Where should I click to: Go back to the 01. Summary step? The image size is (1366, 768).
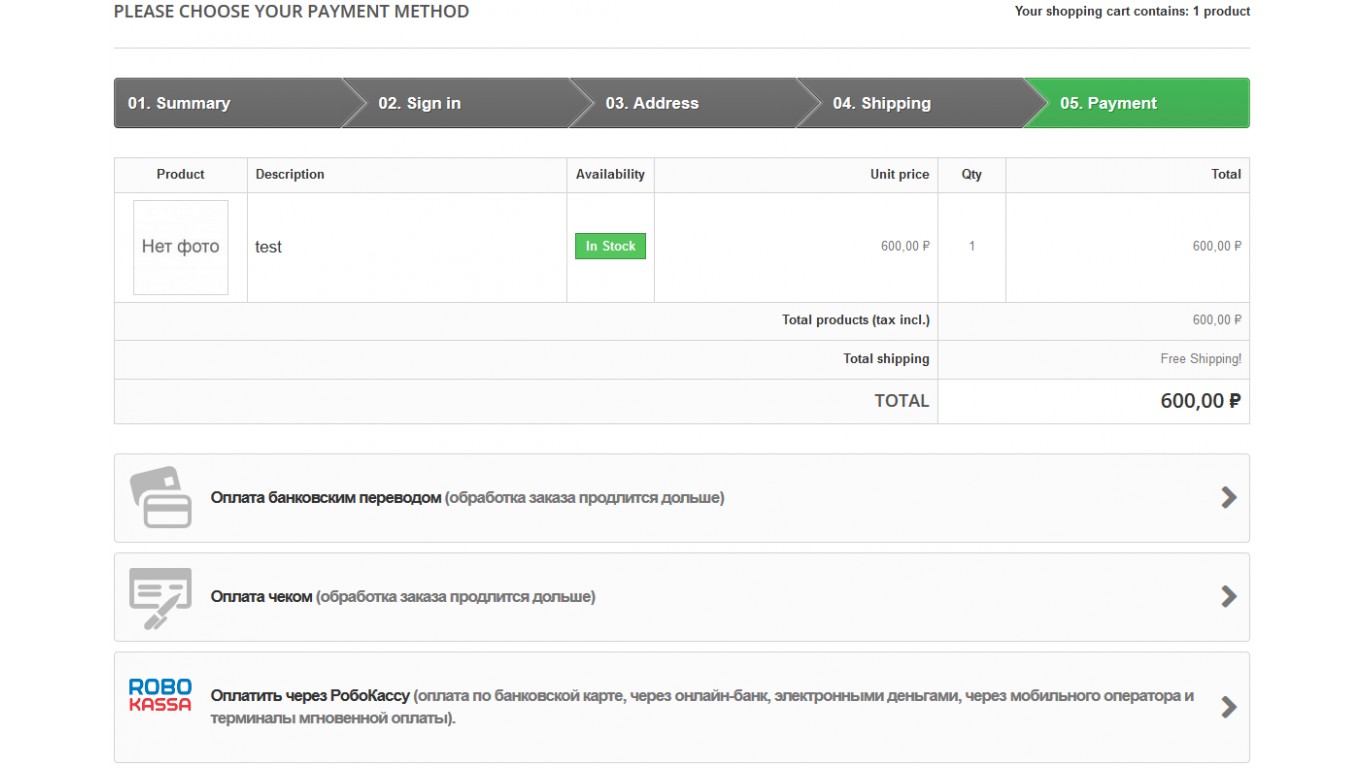point(179,103)
